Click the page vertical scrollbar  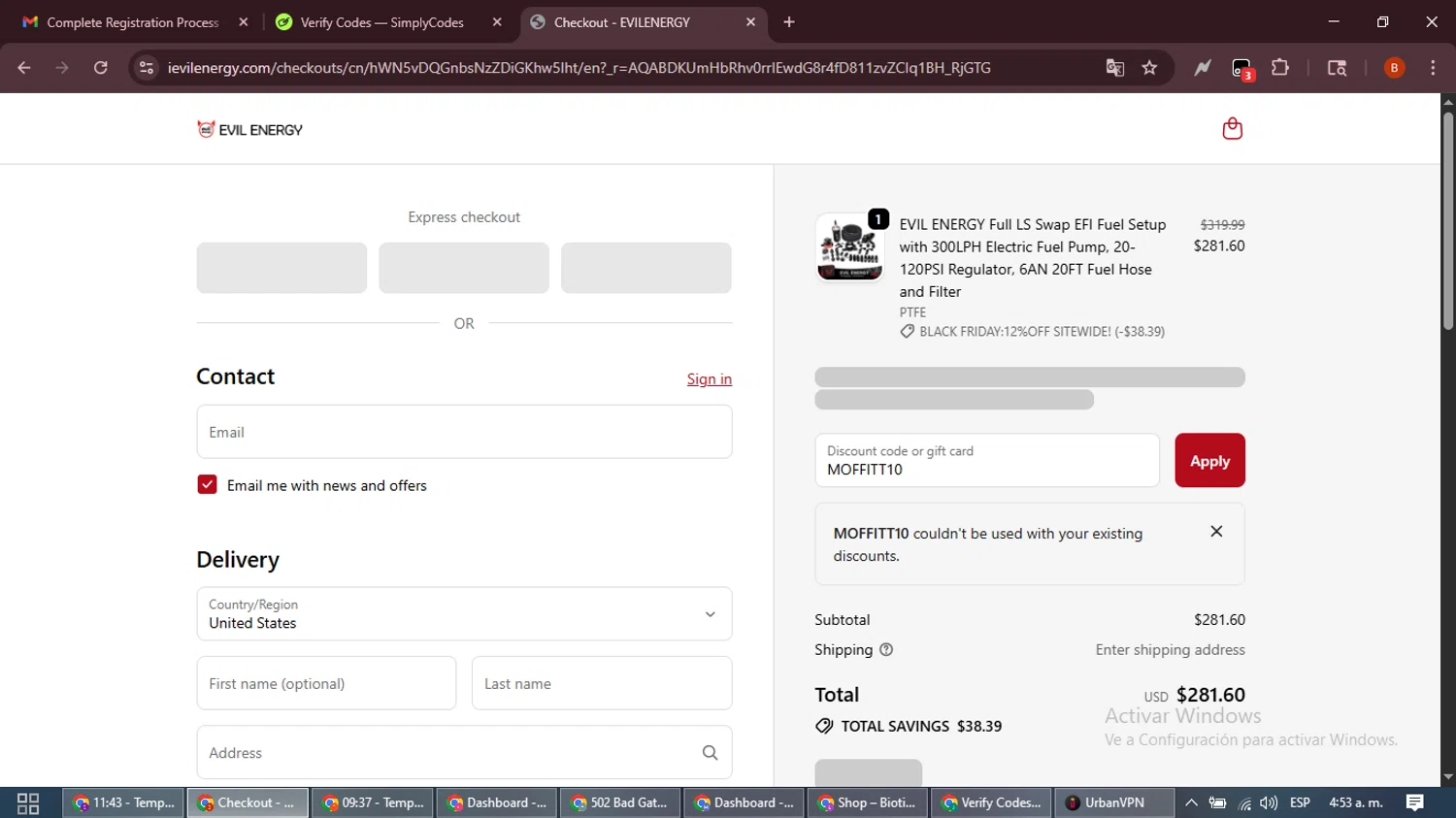[x=1447, y=221]
